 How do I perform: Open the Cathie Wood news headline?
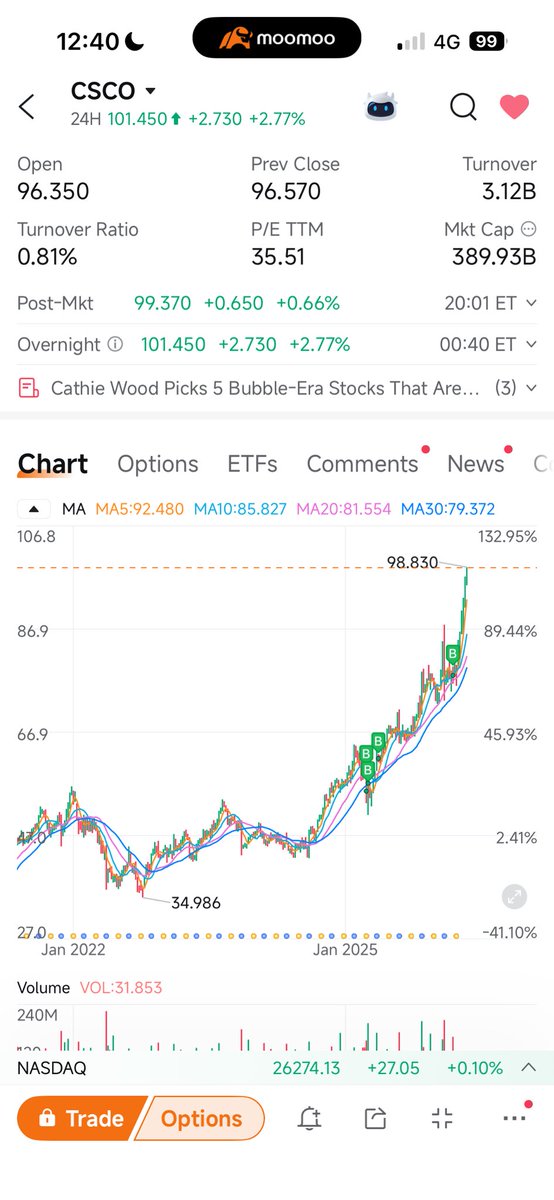point(264,387)
